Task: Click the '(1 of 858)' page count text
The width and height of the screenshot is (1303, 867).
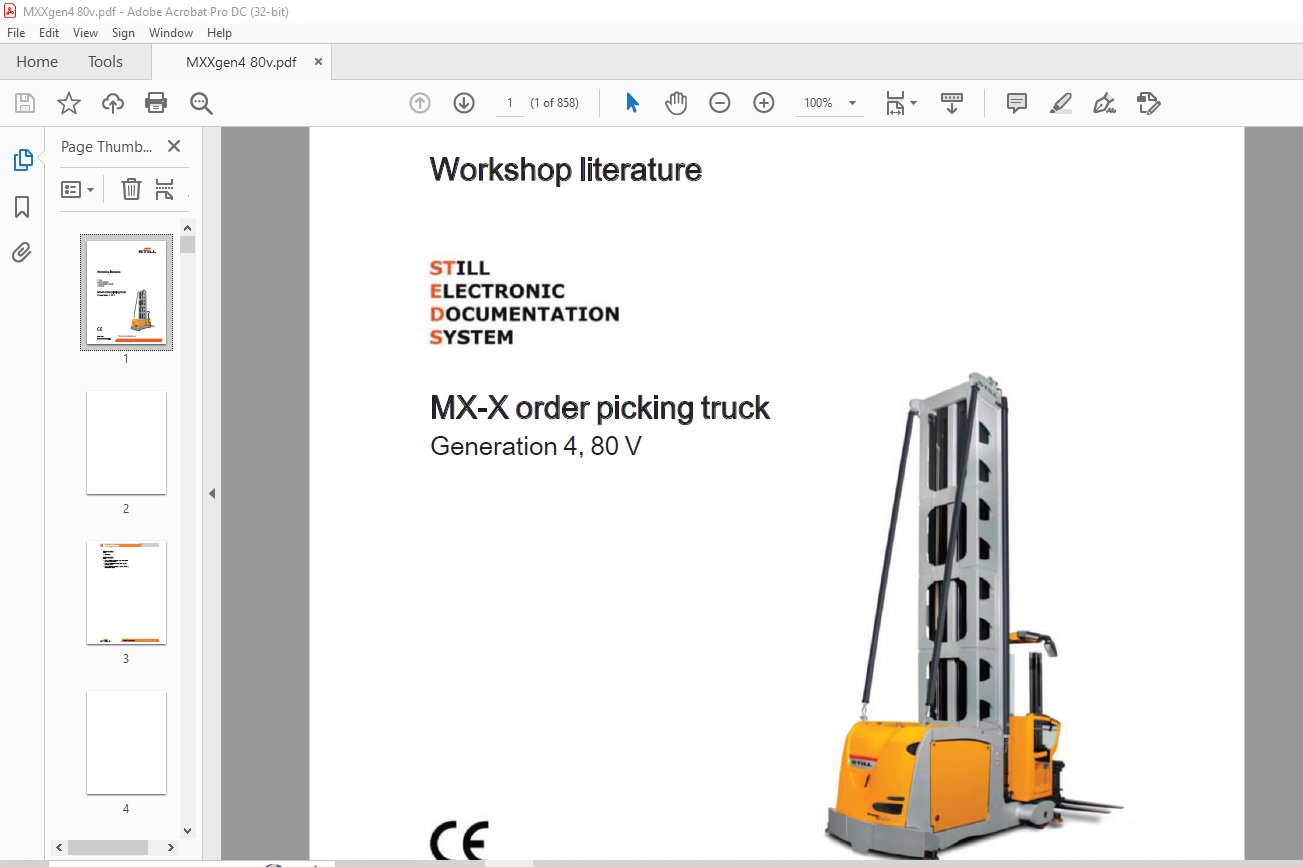Action: 554,103
